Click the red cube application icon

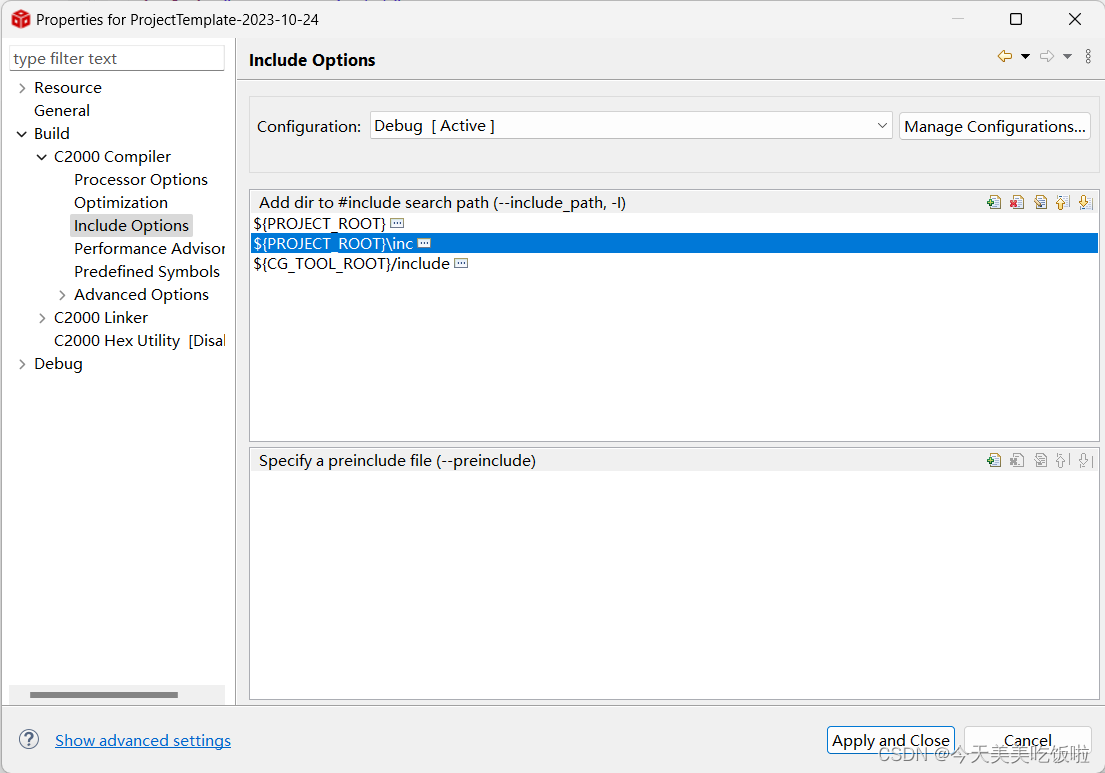[20, 19]
